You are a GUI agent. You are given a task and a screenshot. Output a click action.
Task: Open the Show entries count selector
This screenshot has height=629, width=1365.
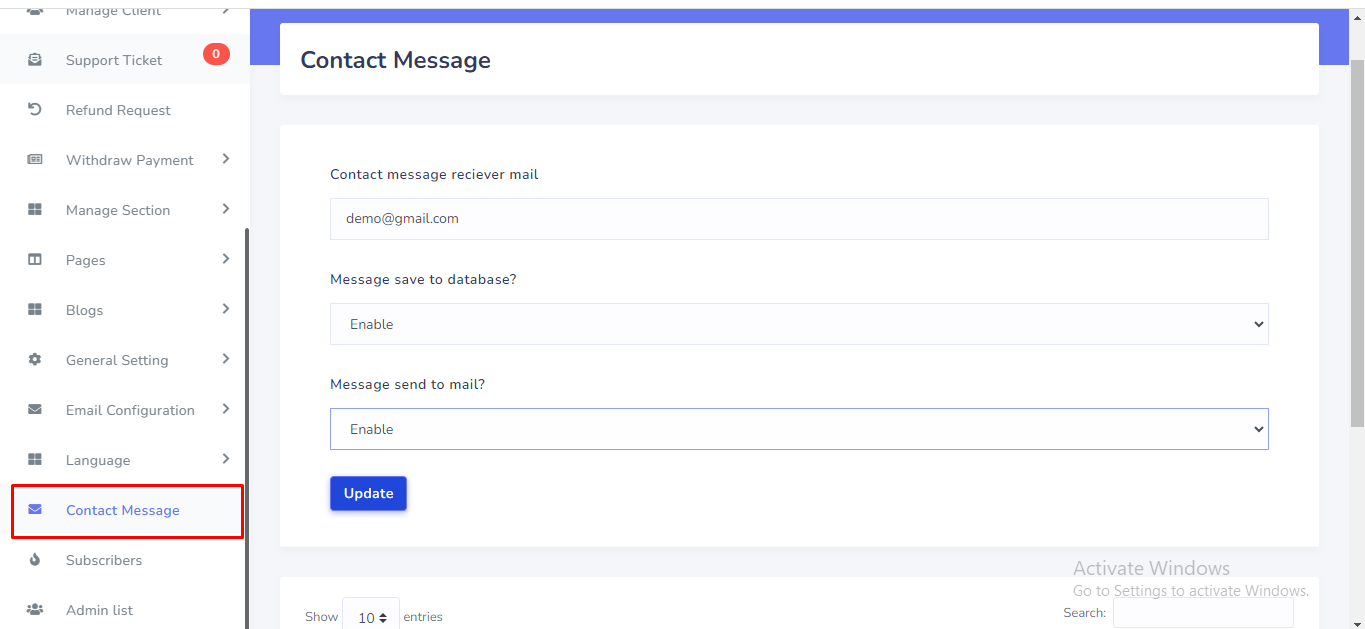pyautogui.click(x=371, y=617)
